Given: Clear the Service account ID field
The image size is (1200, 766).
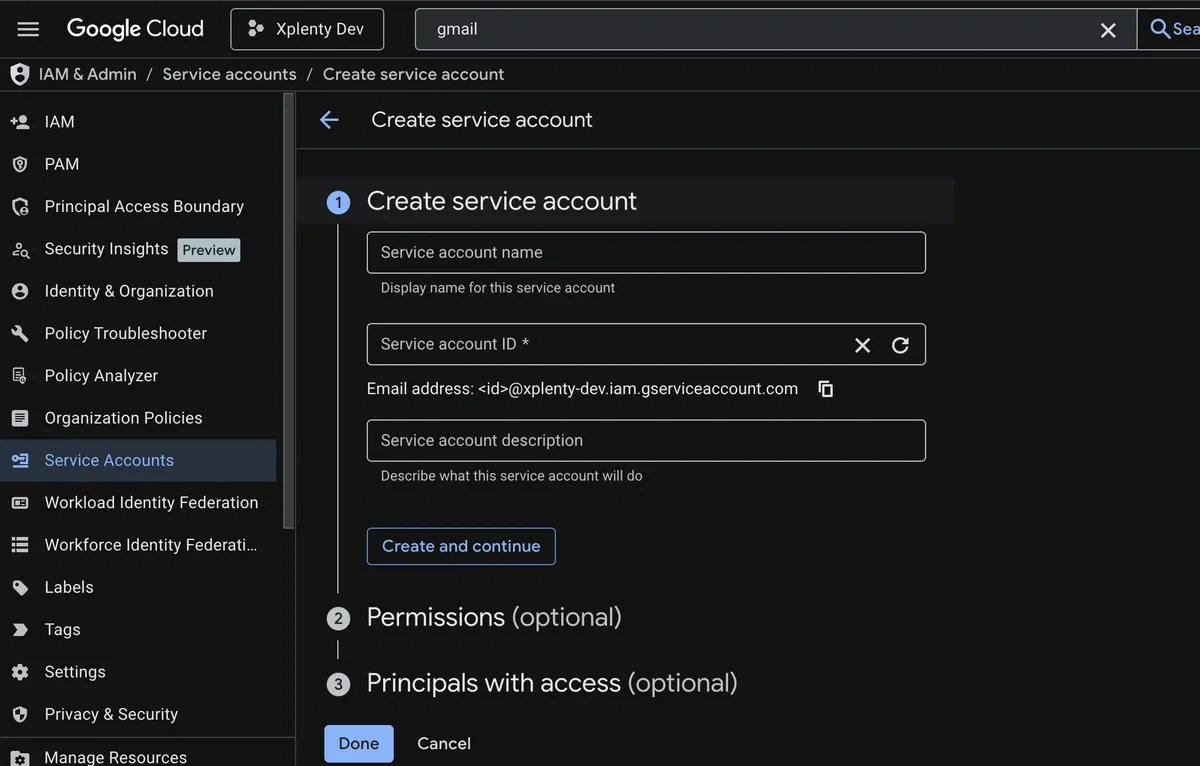Looking at the screenshot, I should point(862,345).
